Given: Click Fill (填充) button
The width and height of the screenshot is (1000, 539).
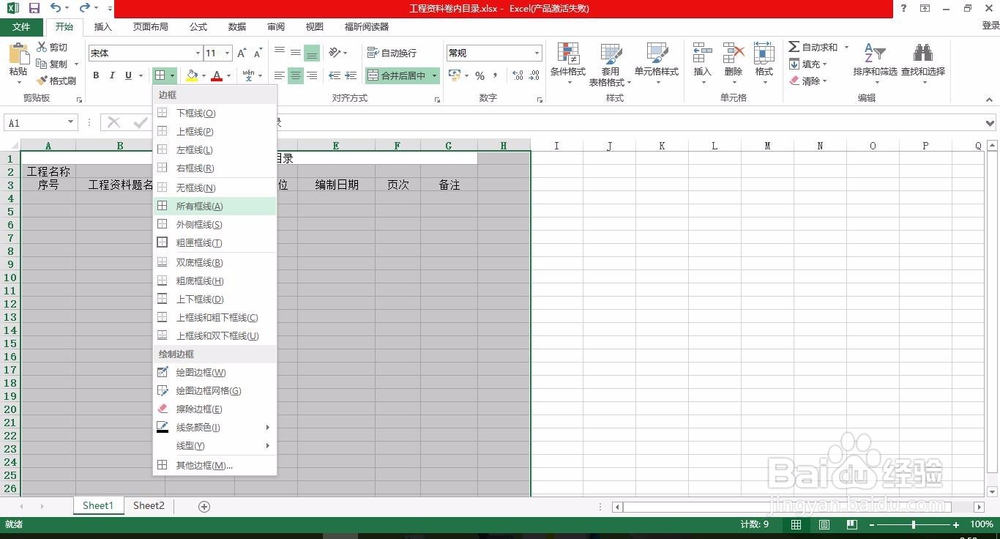Looking at the screenshot, I should 808,64.
